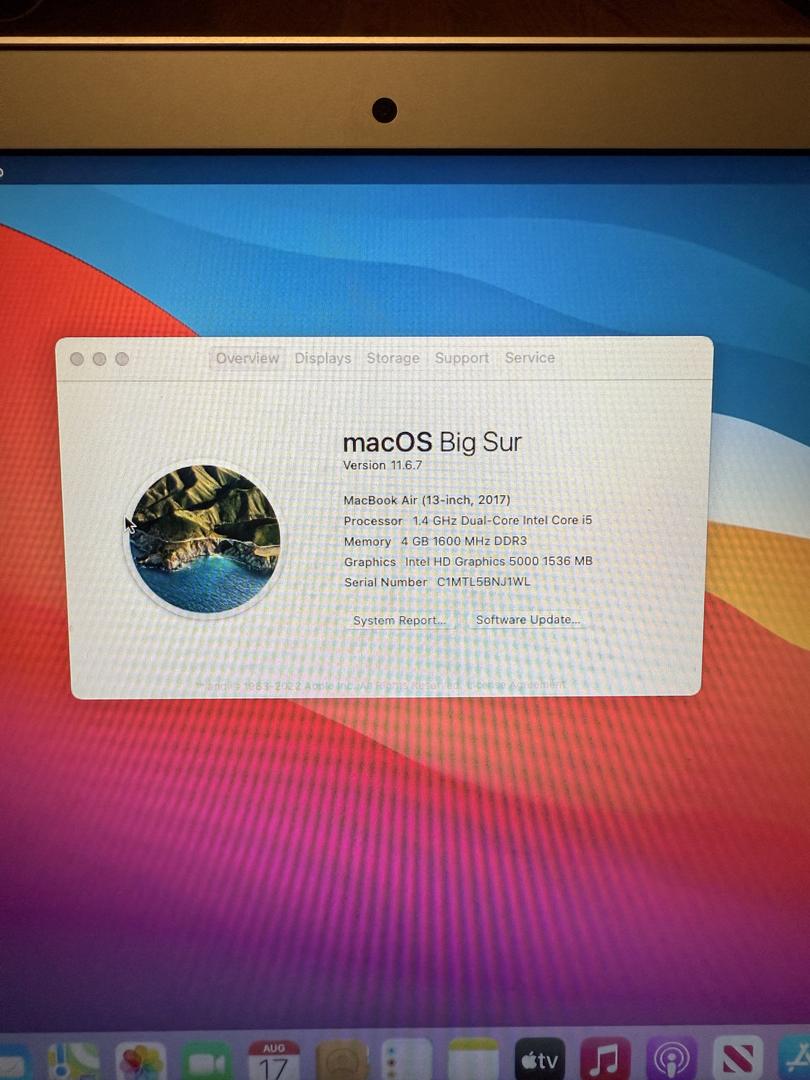Open Reminders in the Dock
Screen dimensions: 810x1080
[407, 1061]
